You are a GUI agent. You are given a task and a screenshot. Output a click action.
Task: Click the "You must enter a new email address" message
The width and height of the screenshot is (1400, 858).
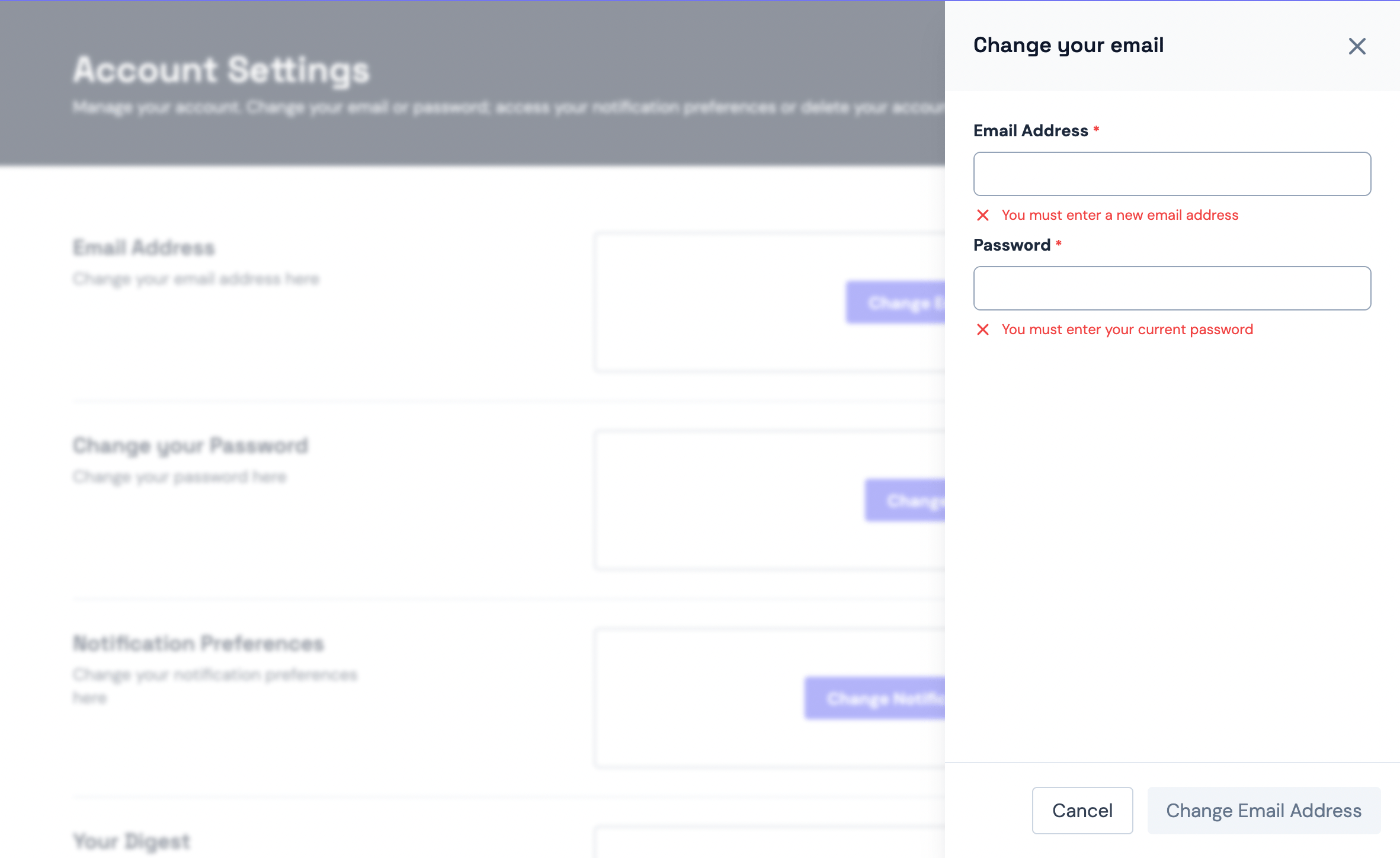click(1120, 215)
